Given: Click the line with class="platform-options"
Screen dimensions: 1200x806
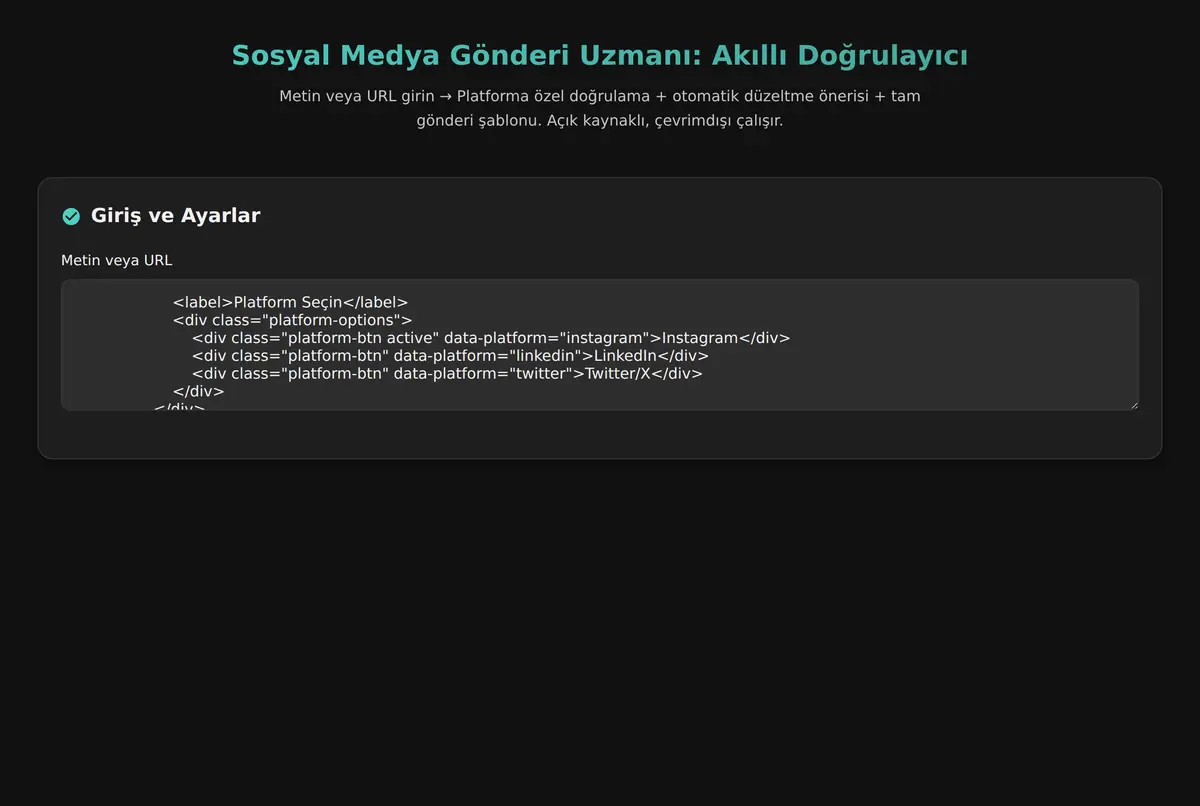Looking at the screenshot, I should tap(292, 320).
